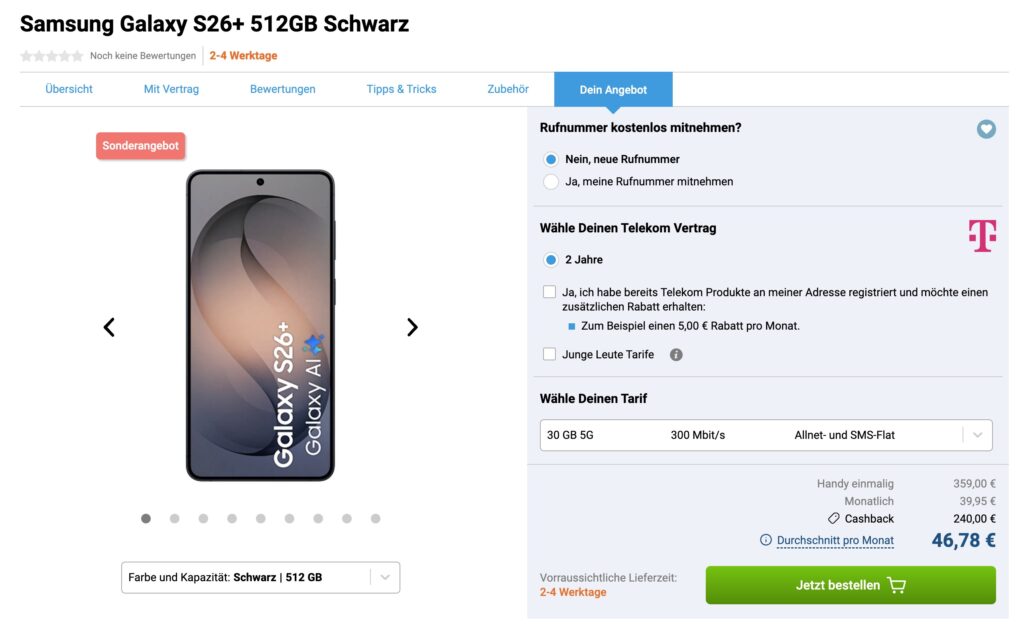This screenshot has height=629, width=1024.
Task: Click the info icon beside Junge Leute Tarife
Action: [x=676, y=355]
